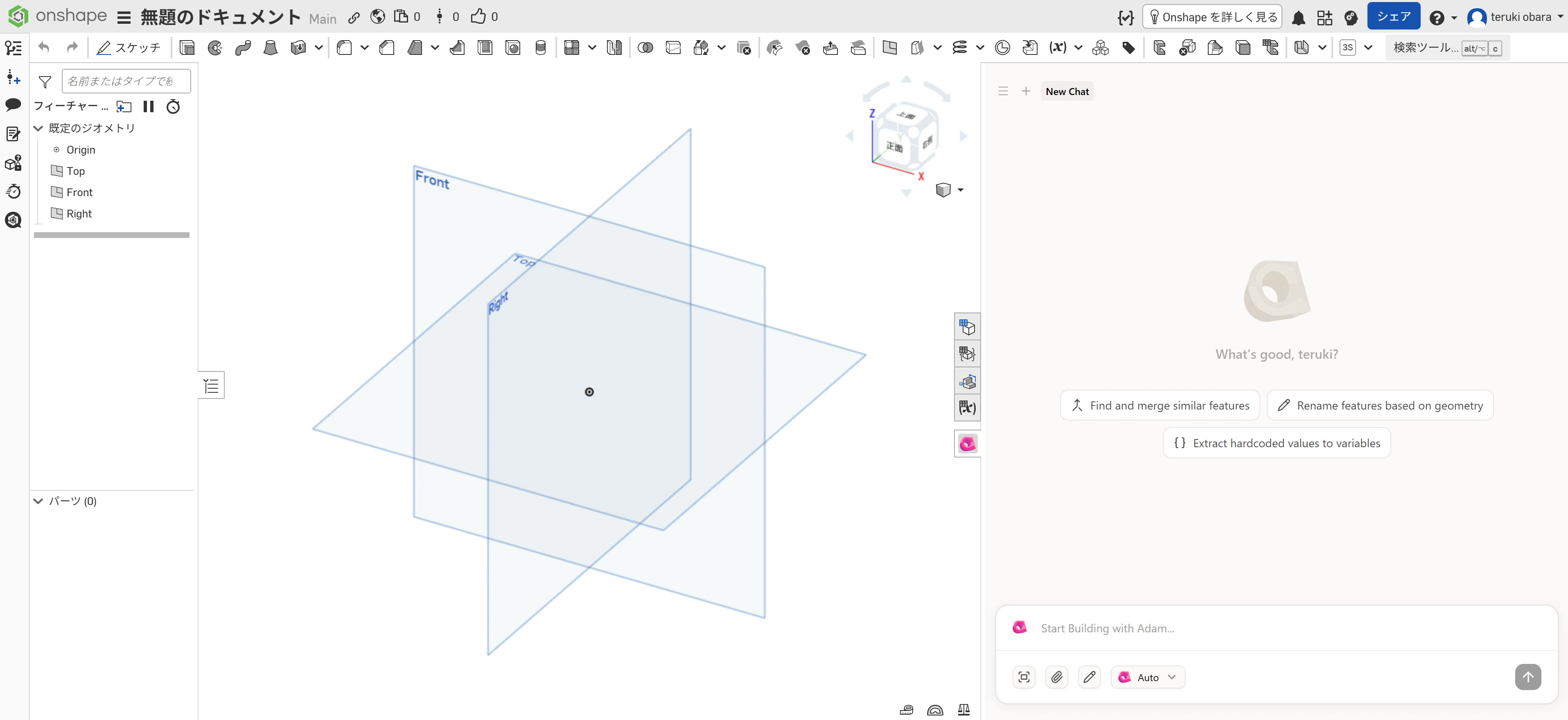
Task: Click Extract hardcoded values to variables
Action: 1277,443
